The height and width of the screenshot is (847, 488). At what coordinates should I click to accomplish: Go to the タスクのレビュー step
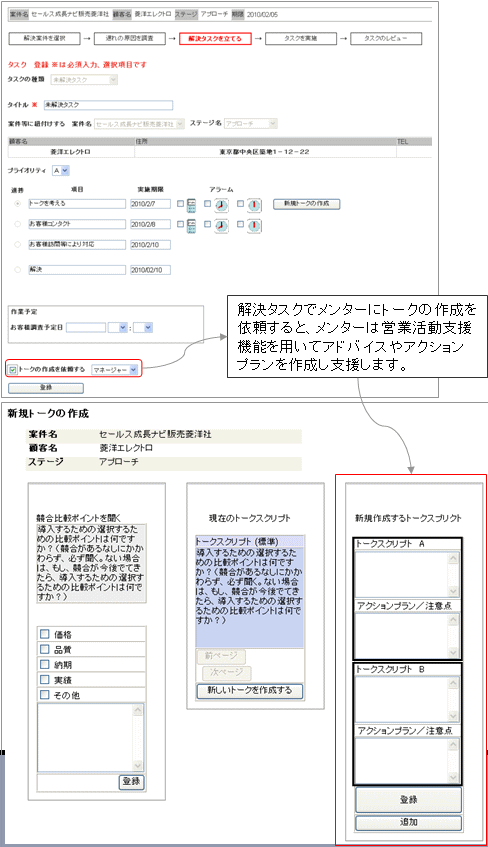pos(386,39)
